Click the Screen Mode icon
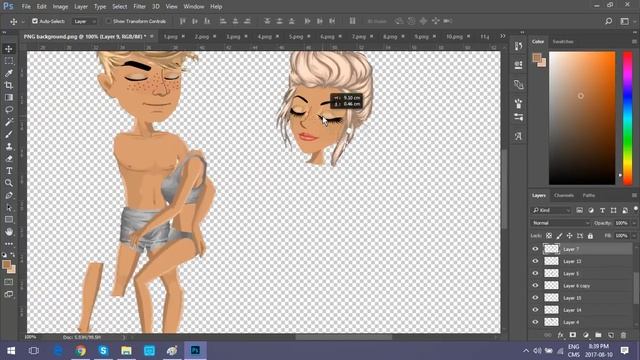Image resolution: width=640 pixels, height=360 pixels. [x=9, y=294]
